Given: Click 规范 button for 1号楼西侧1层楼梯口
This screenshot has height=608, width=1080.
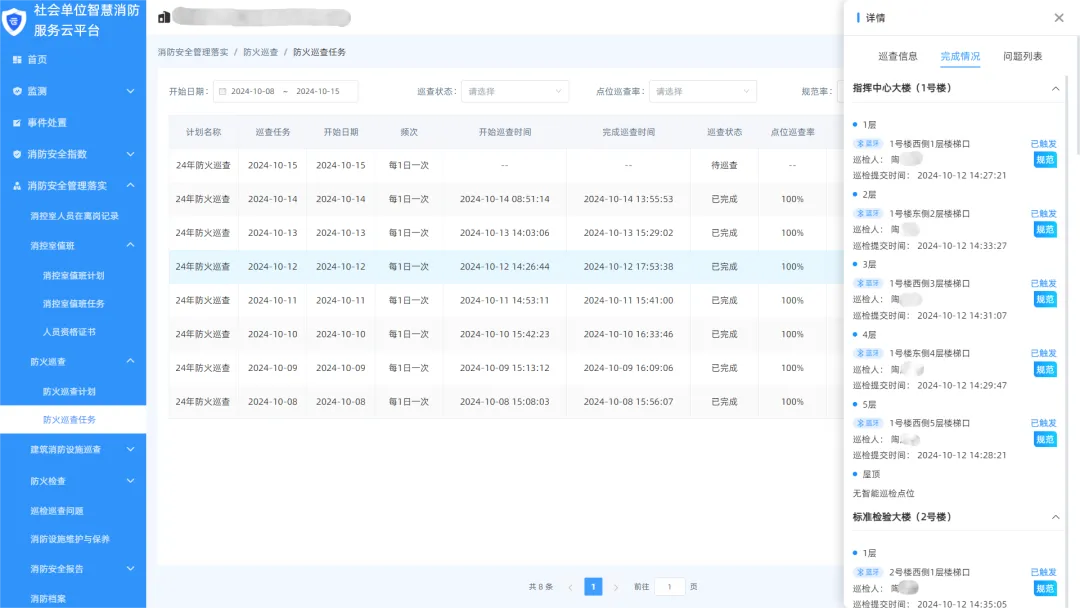Looking at the screenshot, I should (x=1044, y=160).
